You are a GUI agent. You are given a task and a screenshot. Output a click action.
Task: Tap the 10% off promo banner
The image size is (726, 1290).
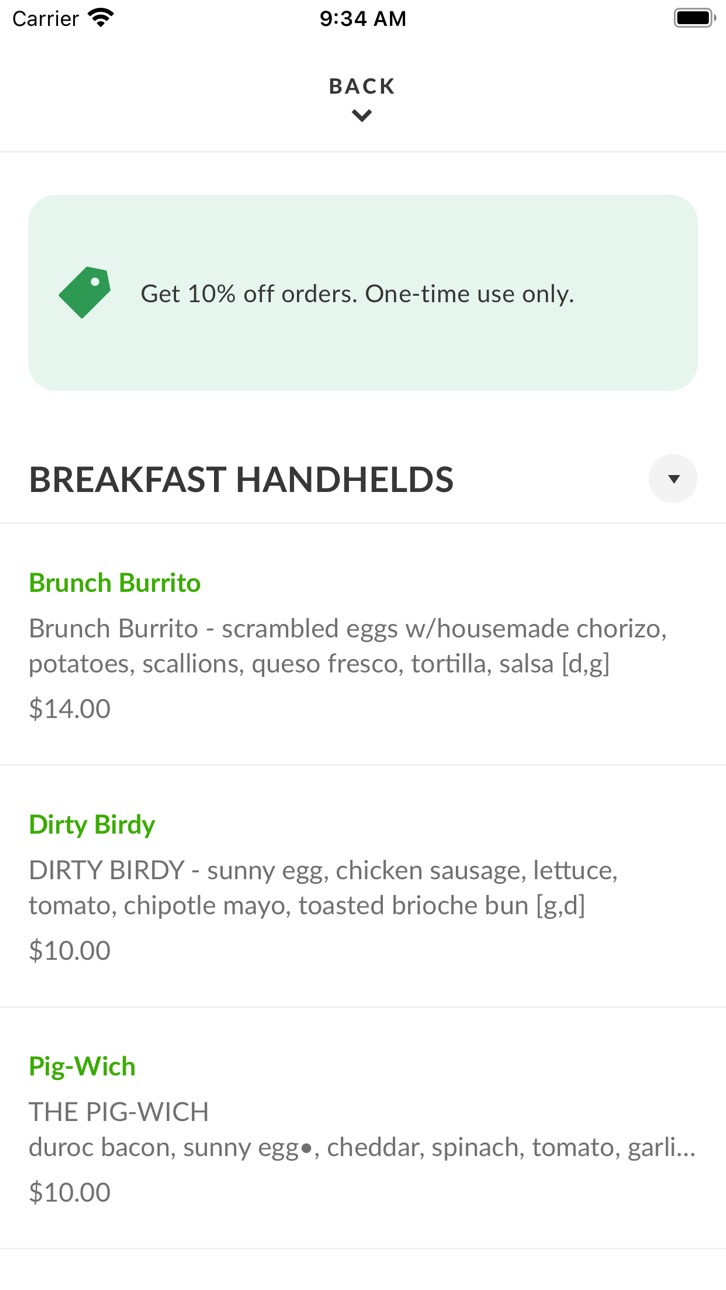point(363,292)
